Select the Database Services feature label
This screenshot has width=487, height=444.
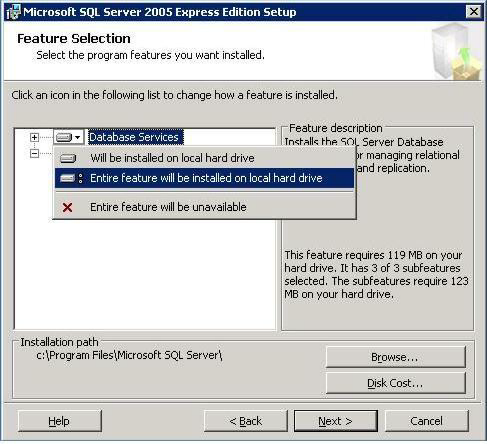click(x=134, y=137)
